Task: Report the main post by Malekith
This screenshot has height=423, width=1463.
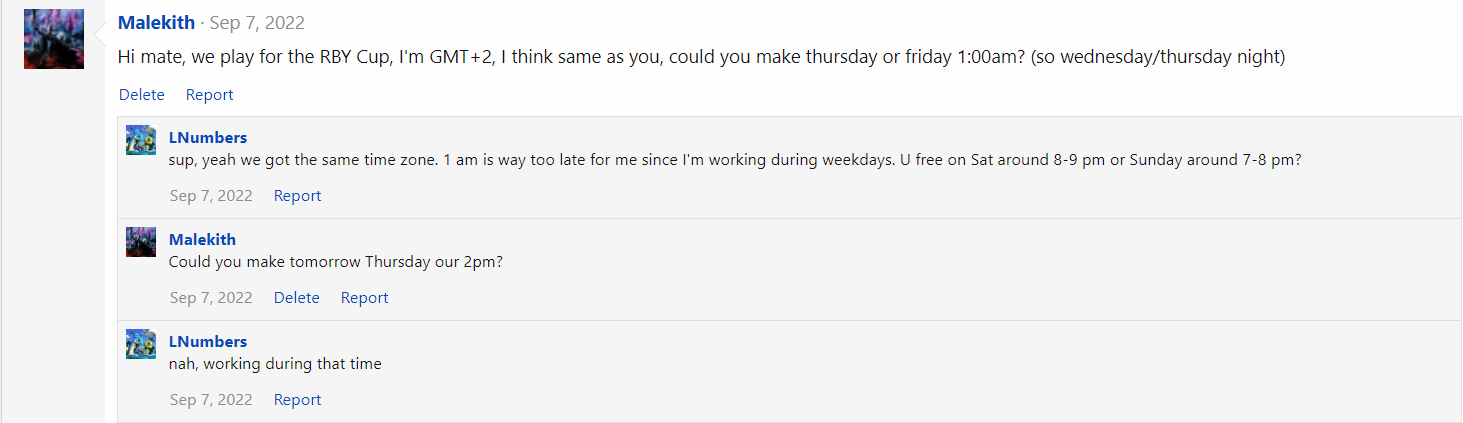Action: point(209,94)
